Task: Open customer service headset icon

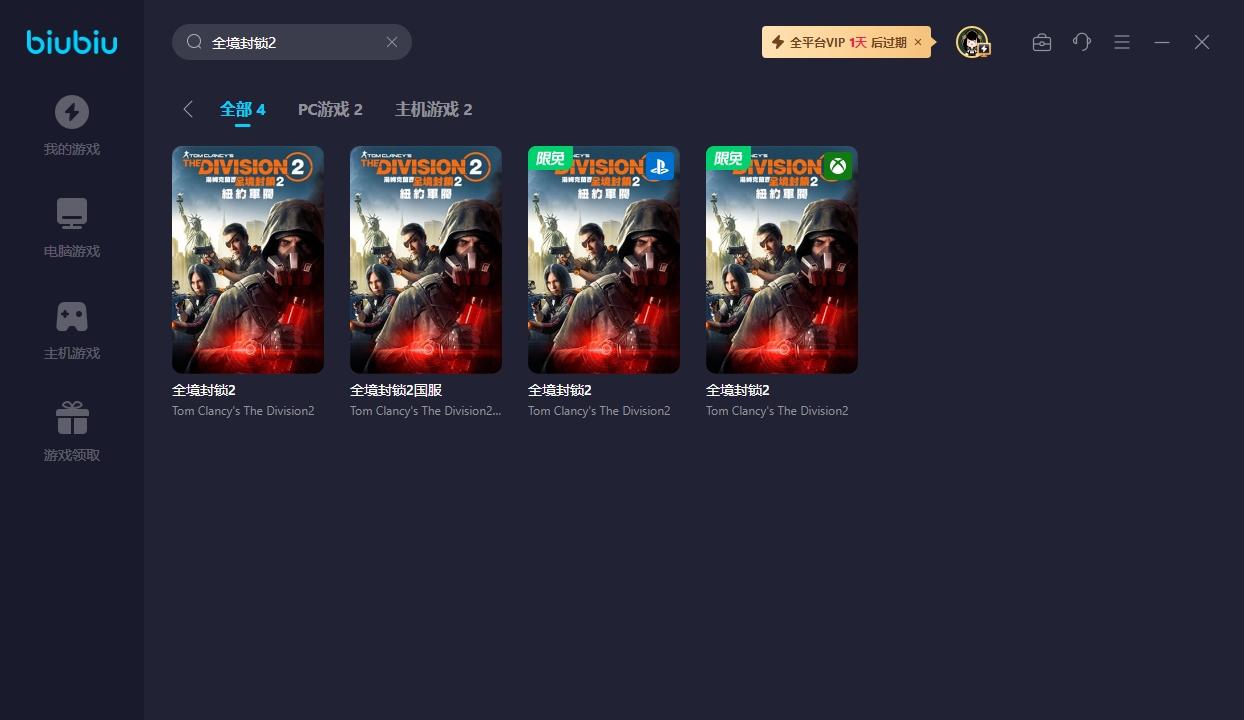Action: pos(1082,42)
